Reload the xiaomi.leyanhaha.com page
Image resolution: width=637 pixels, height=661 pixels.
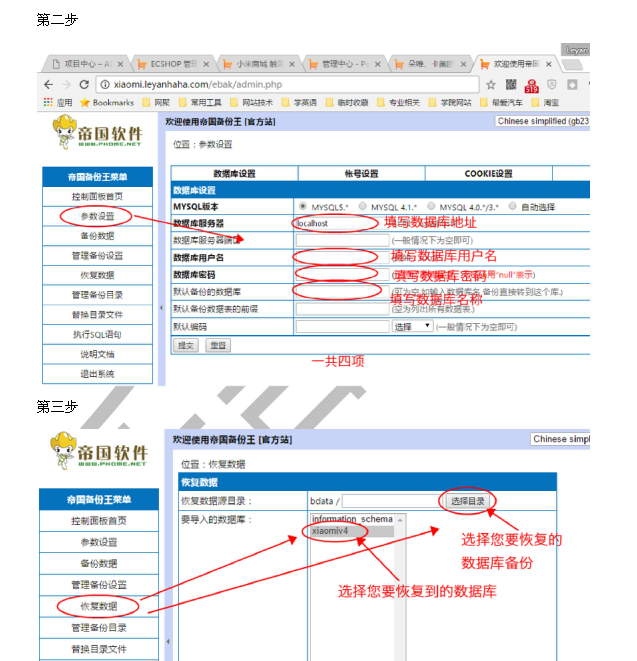click(84, 84)
